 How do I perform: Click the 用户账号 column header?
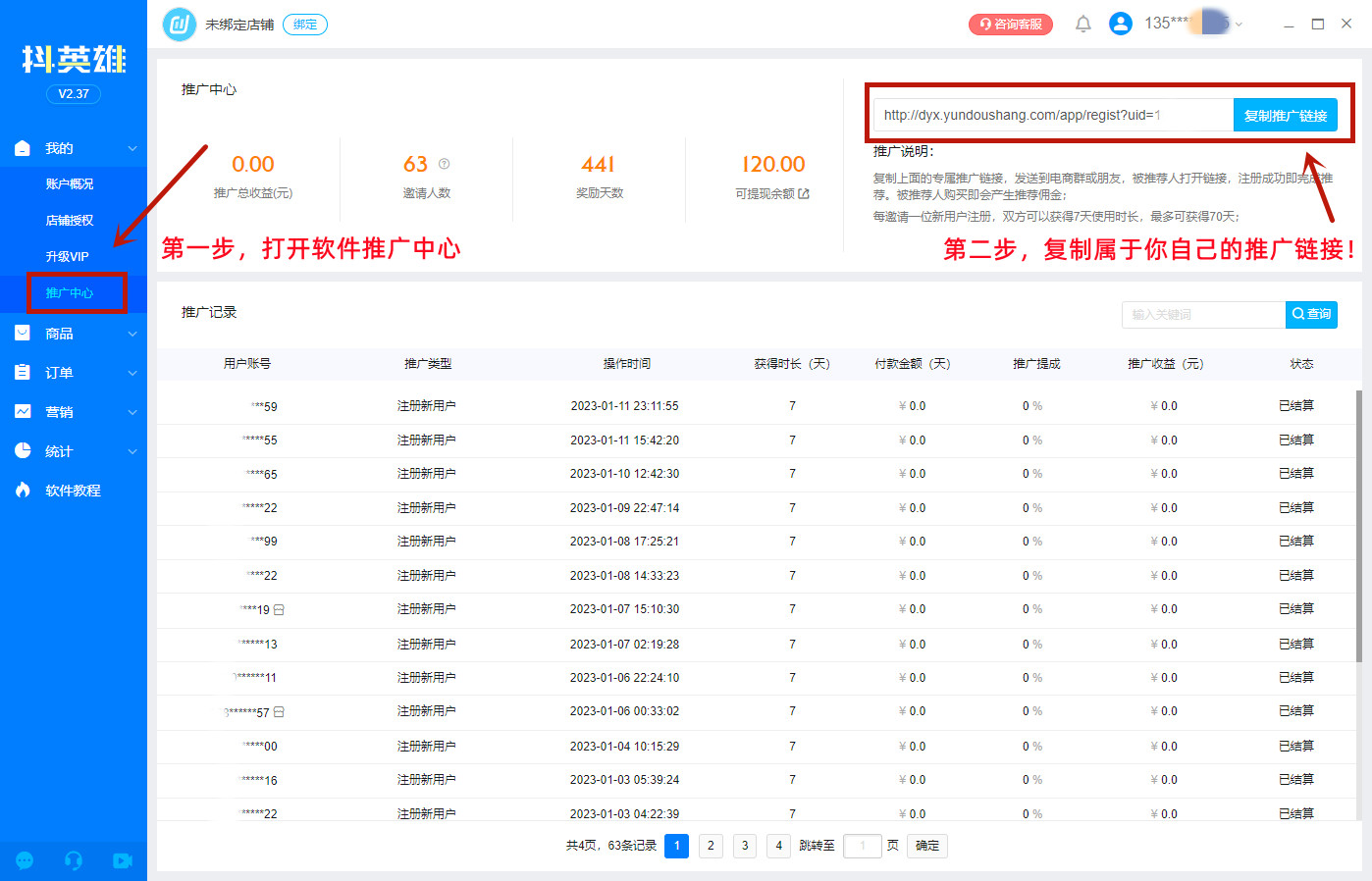coord(247,364)
